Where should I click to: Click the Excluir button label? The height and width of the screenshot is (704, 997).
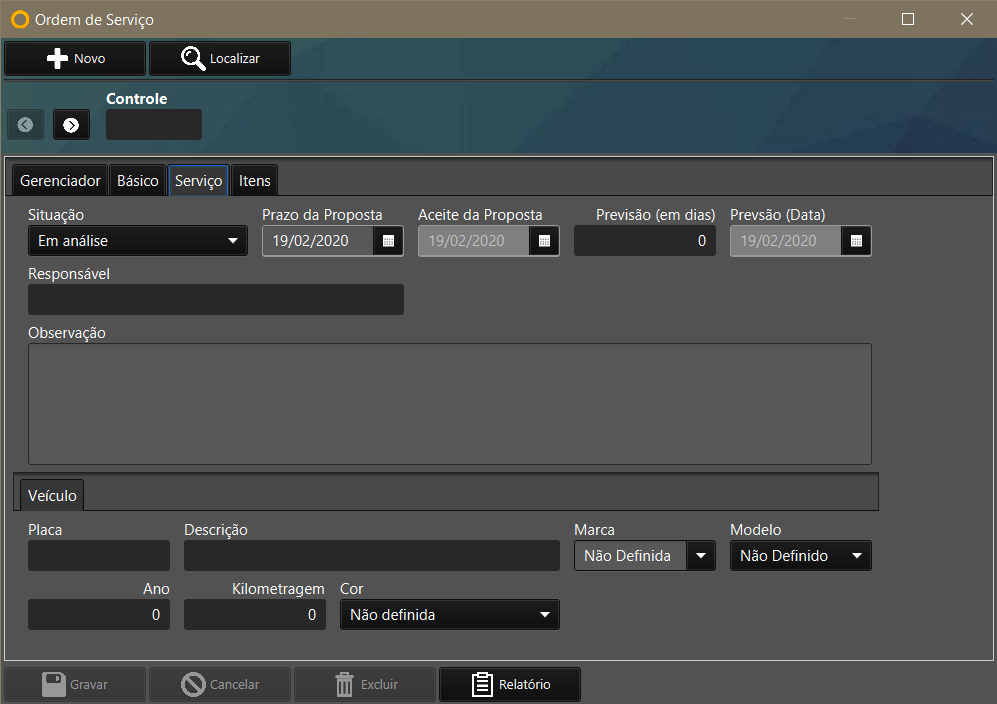[x=380, y=684]
